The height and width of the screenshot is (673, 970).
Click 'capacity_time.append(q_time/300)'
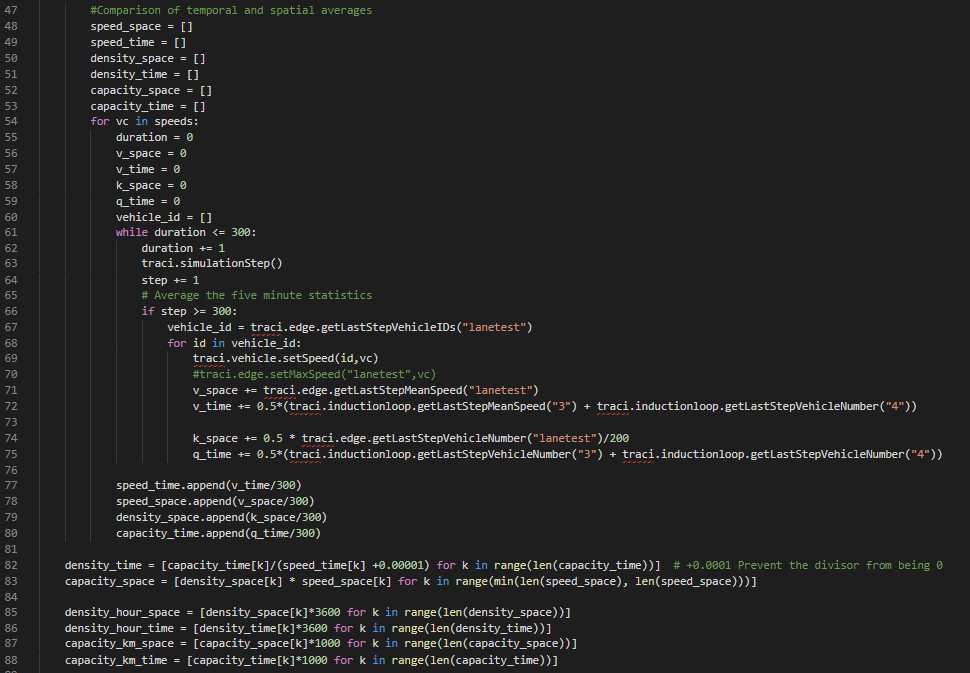point(218,534)
